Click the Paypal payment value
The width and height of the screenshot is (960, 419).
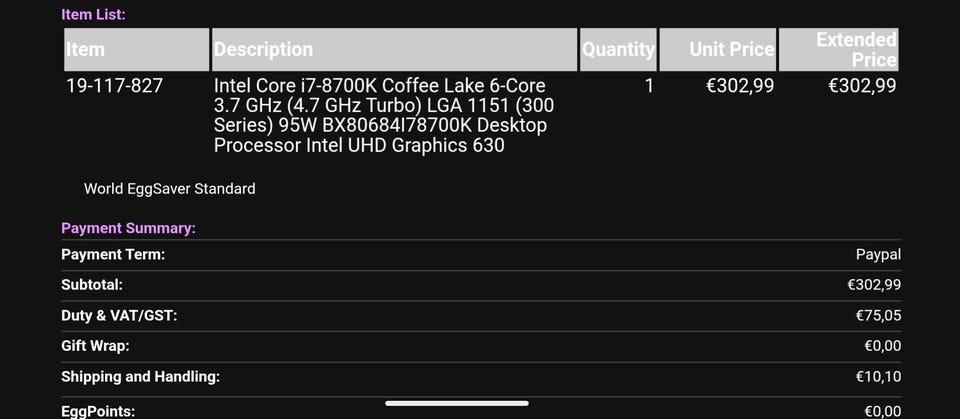[x=878, y=255]
